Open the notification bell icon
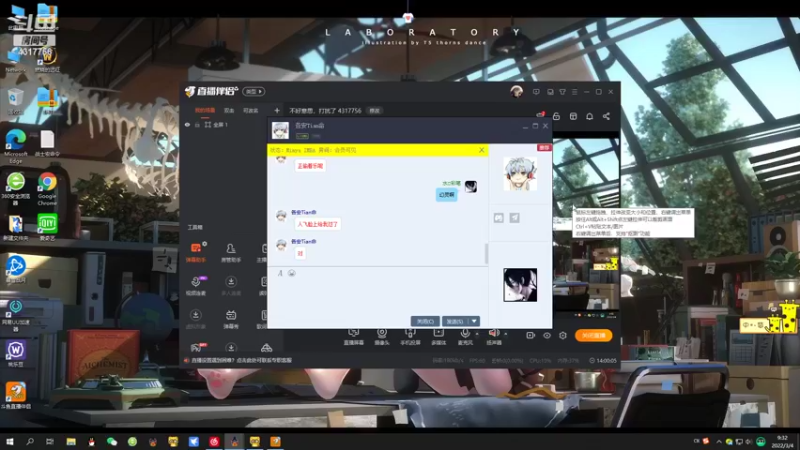The image size is (800, 450). (589, 116)
